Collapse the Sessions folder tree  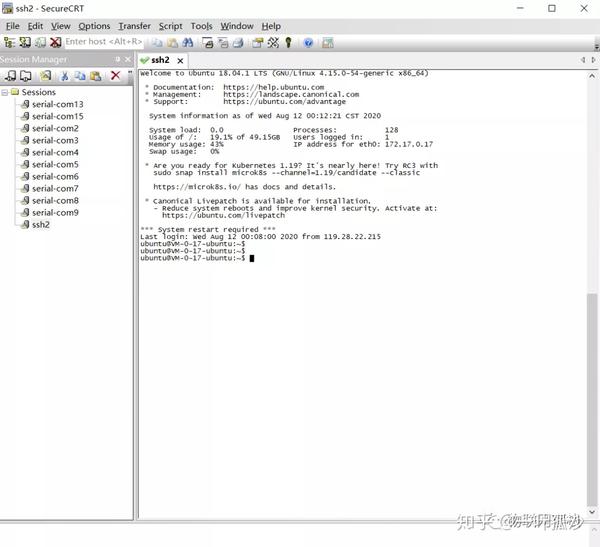pyautogui.click(x=5, y=92)
